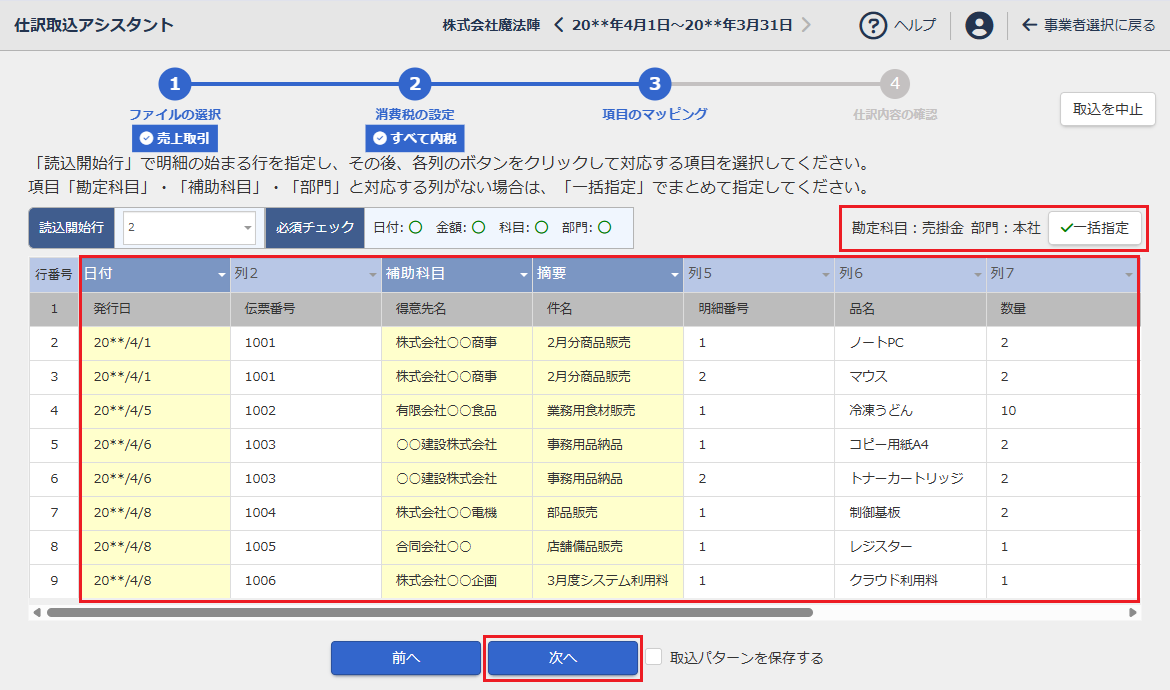The width and height of the screenshot is (1170, 690).
Task: Click step 2 消費税の設定 circle
Action: point(414,85)
